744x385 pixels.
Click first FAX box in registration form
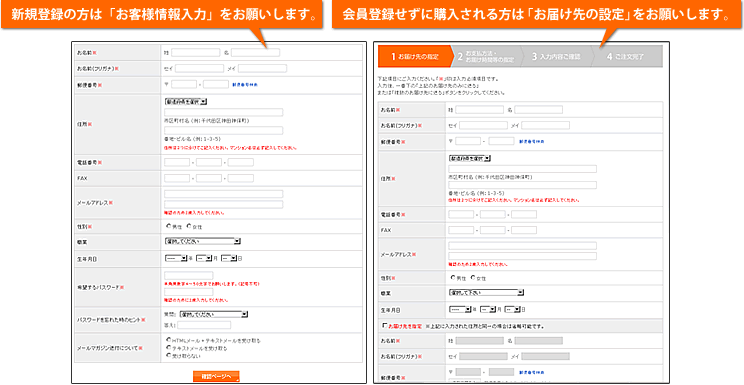pyautogui.click(x=177, y=178)
